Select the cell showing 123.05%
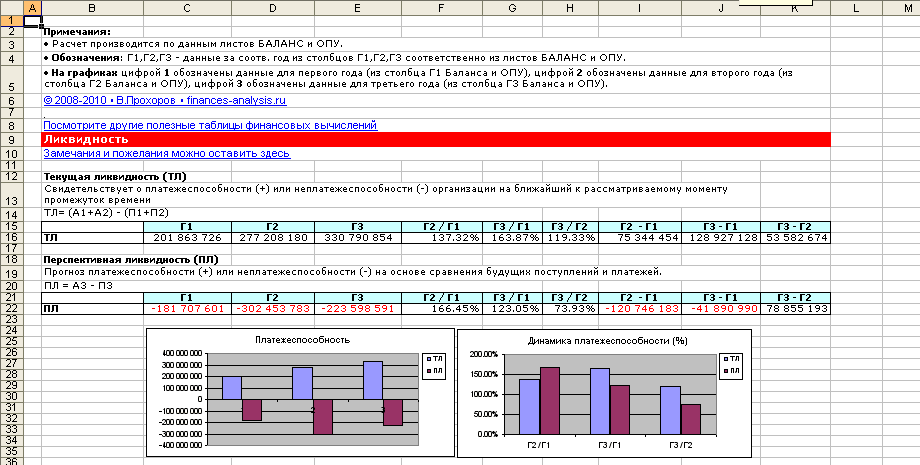This screenshot has width=920, height=465. click(513, 308)
